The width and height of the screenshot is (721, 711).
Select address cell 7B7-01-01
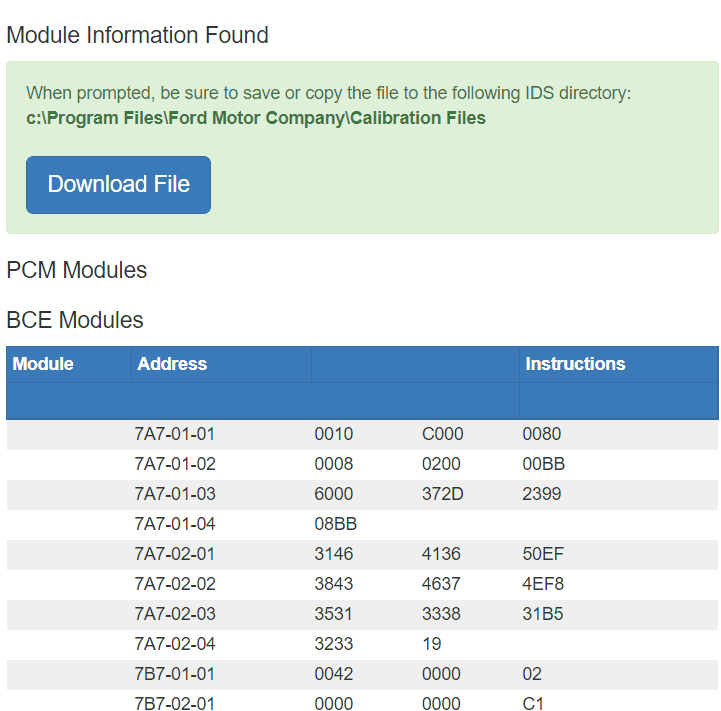pos(175,674)
